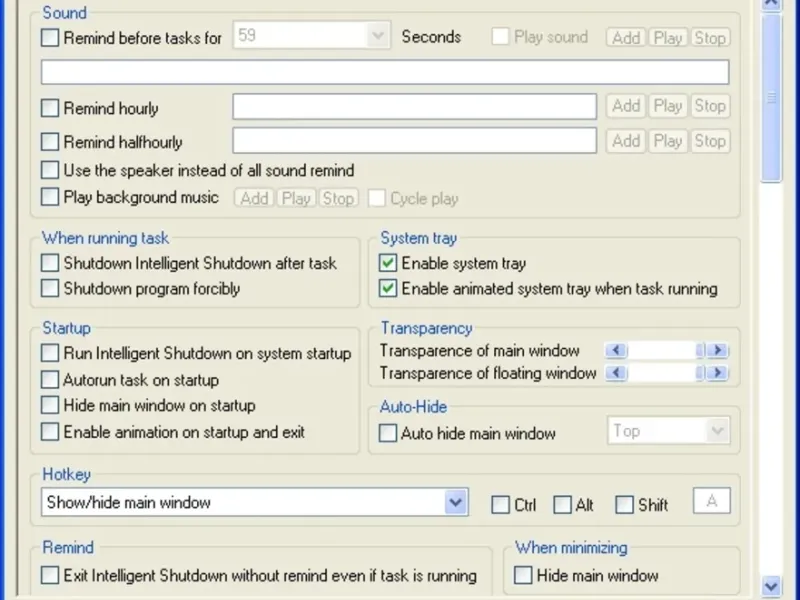The height and width of the screenshot is (600, 800).
Task: Click Add button for background music
Action: (254, 198)
